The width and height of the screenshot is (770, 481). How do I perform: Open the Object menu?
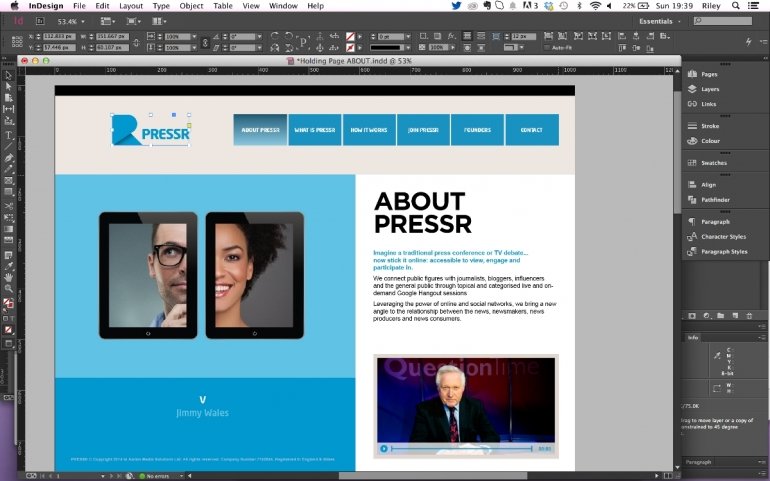191,6
